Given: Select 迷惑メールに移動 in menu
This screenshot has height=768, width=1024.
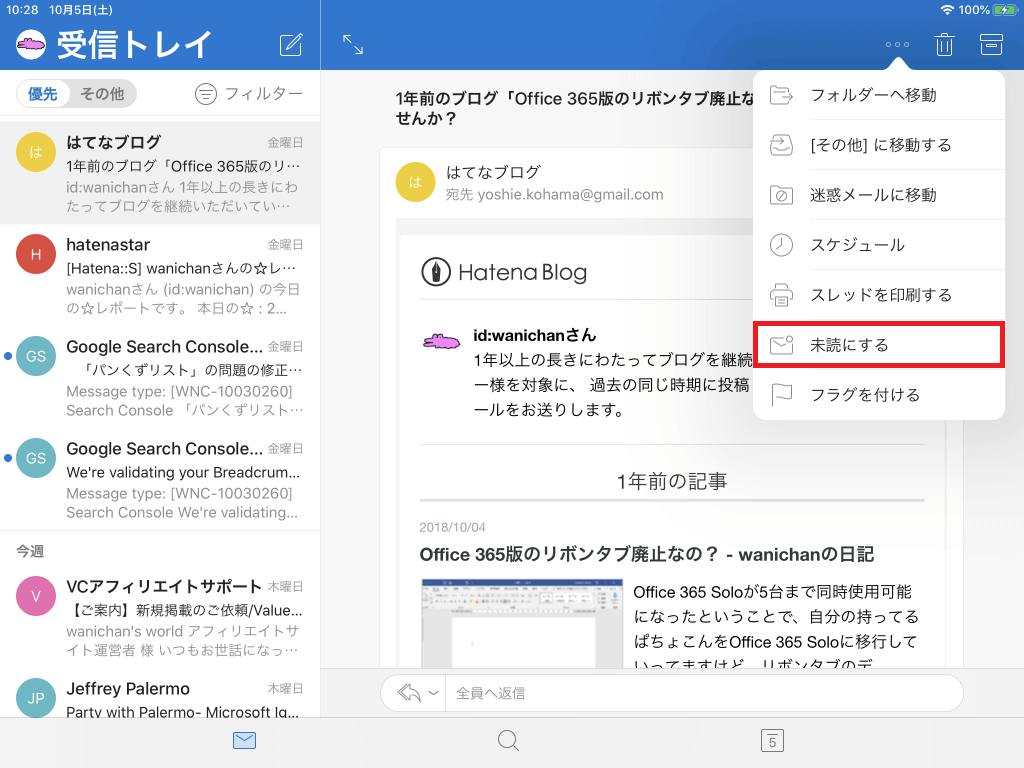Looking at the screenshot, I should pyautogui.click(x=878, y=195).
